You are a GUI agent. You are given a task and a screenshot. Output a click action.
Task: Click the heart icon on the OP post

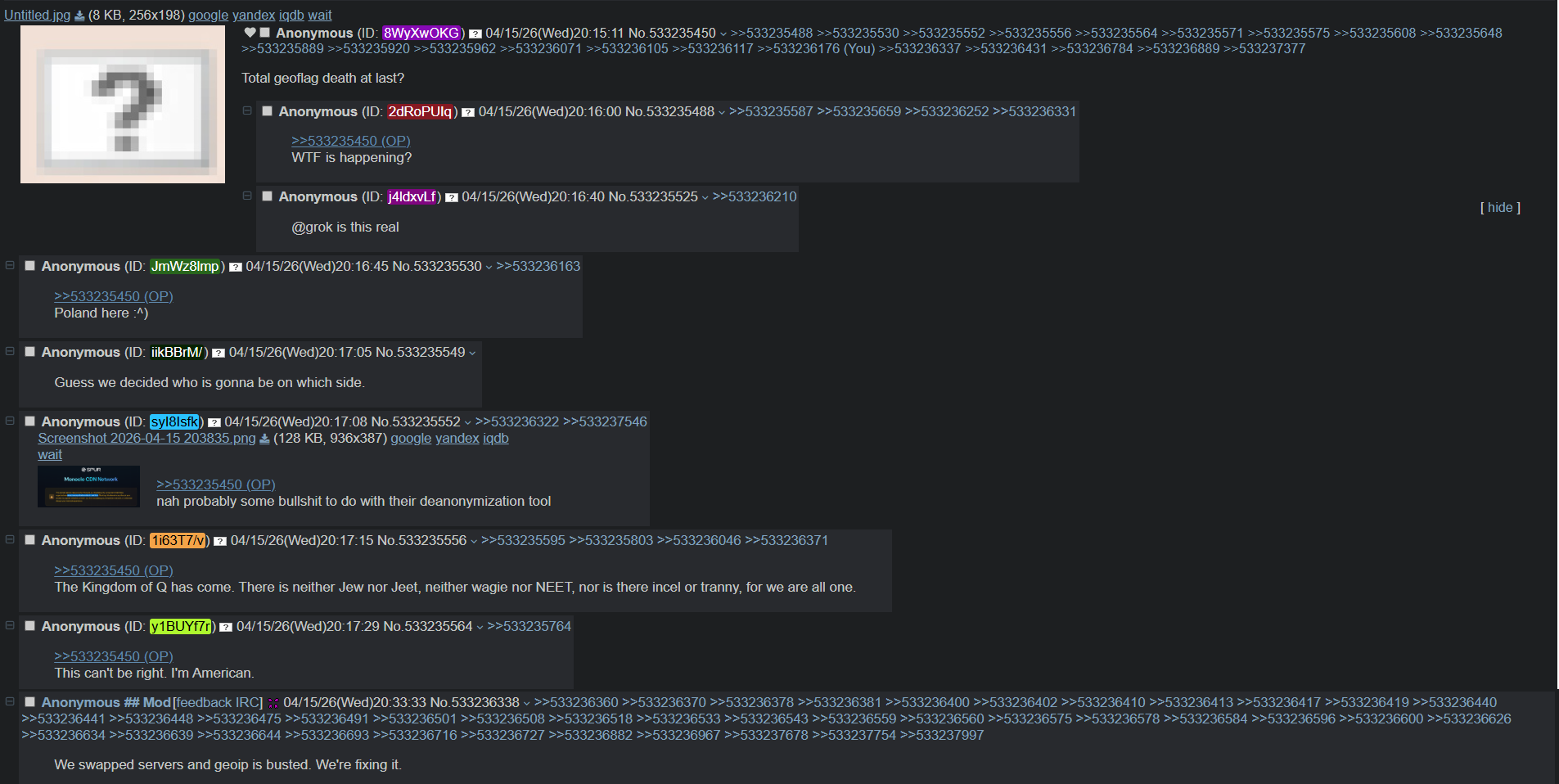point(250,33)
